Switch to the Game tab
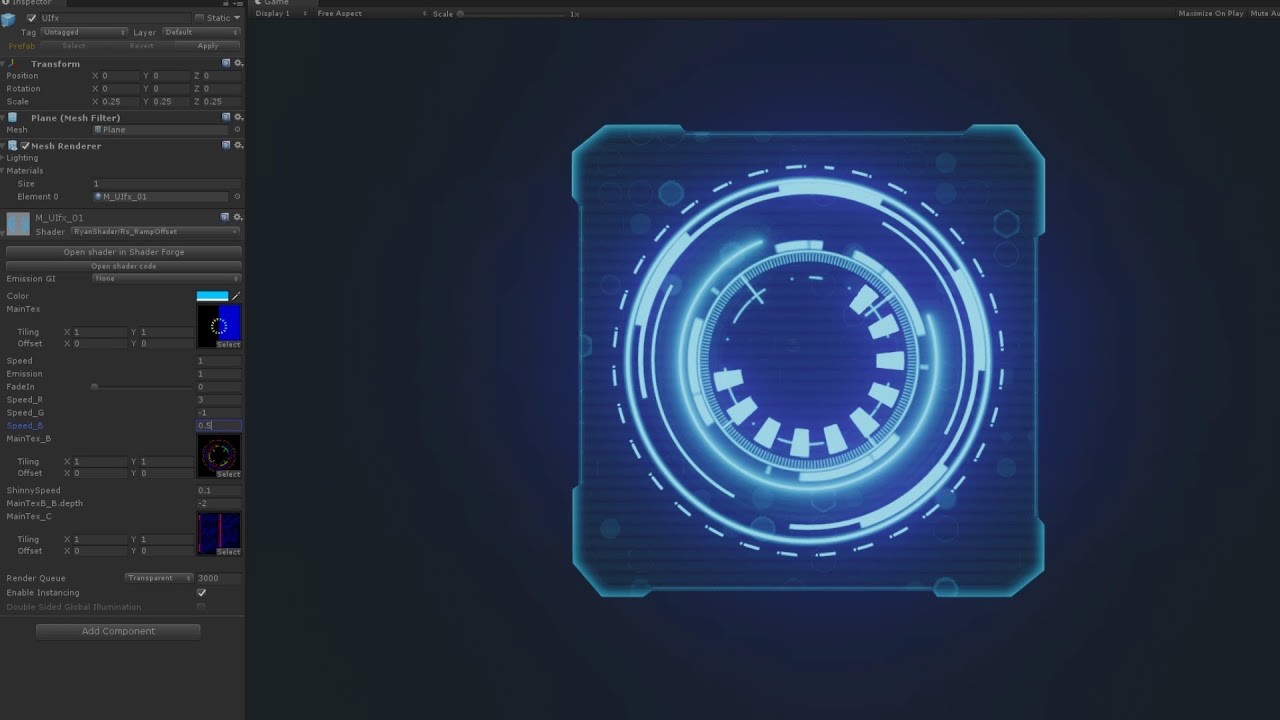Image resolution: width=1280 pixels, height=720 pixels. (x=270, y=2)
